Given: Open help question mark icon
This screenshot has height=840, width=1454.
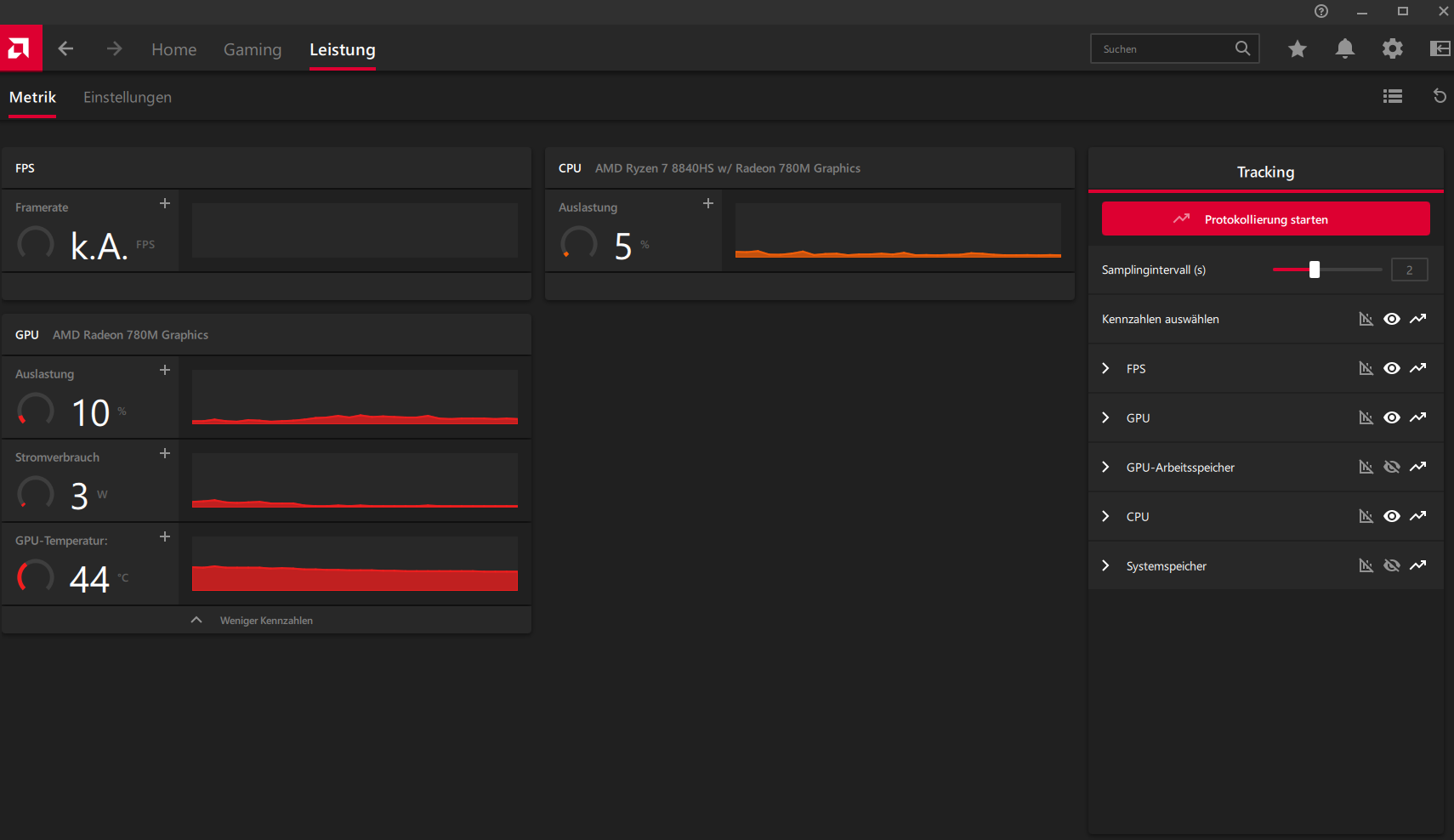Looking at the screenshot, I should (1321, 11).
